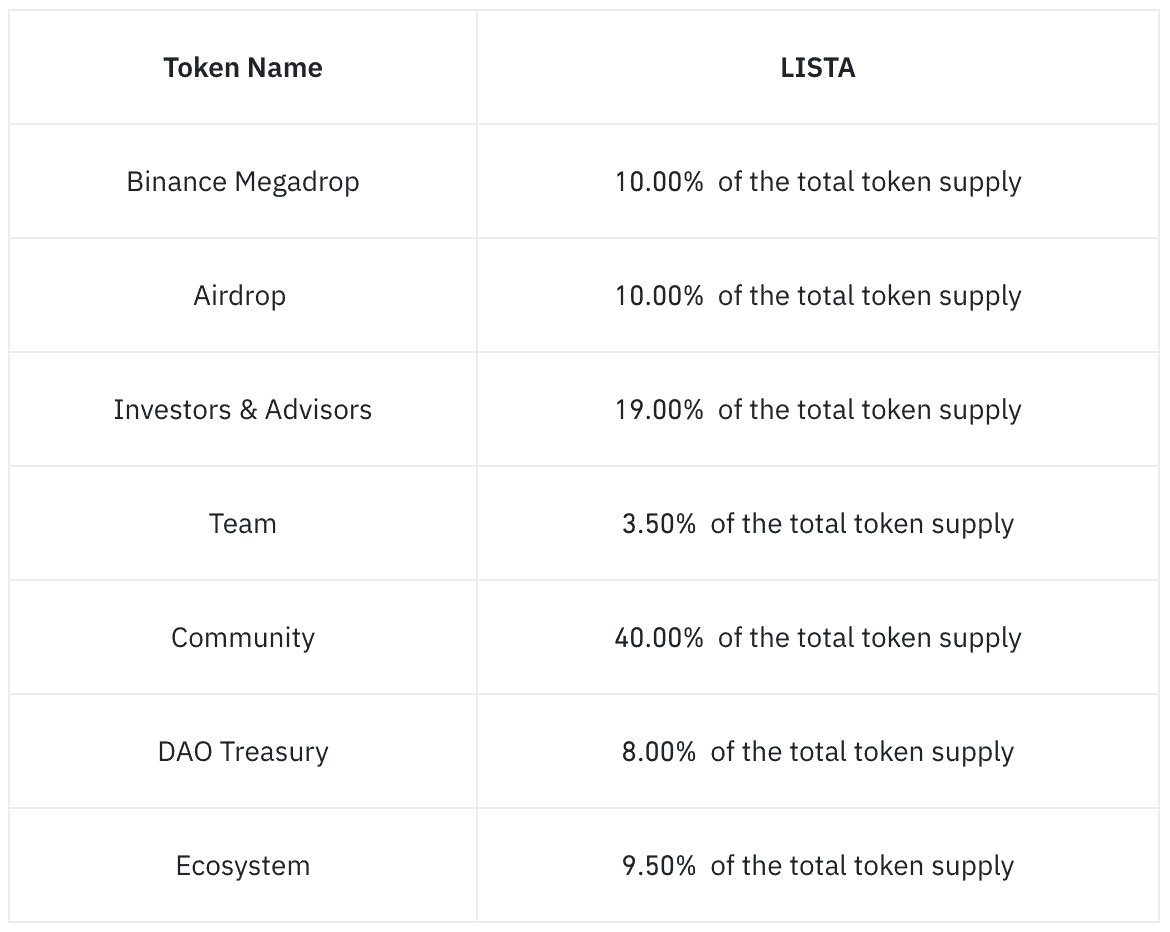
Task: Click the LISTA column header
Action: tap(818, 68)
